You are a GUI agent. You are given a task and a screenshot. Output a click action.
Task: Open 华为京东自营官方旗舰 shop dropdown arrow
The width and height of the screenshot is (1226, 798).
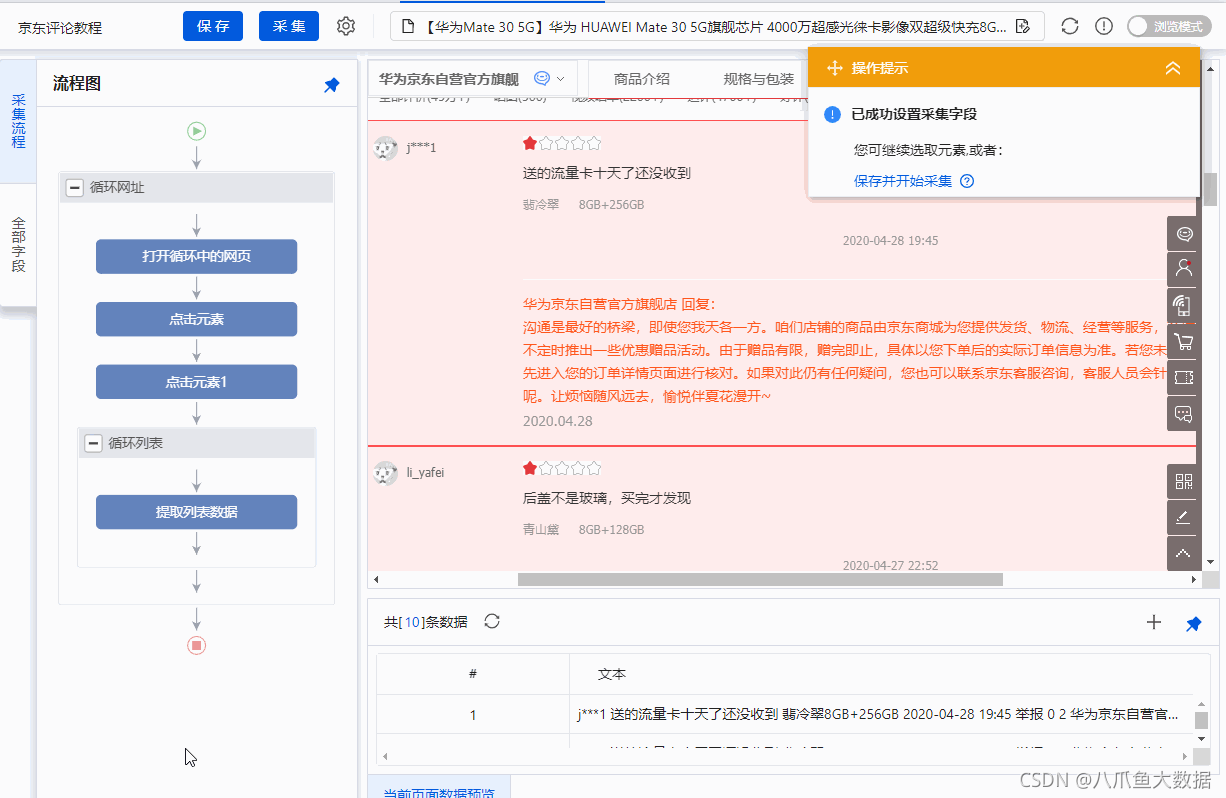560,79
